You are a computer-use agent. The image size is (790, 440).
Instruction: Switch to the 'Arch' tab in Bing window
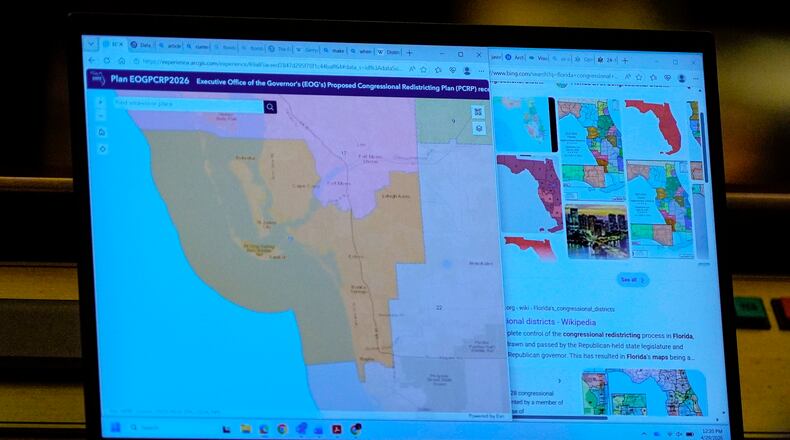tap(515, 57)
